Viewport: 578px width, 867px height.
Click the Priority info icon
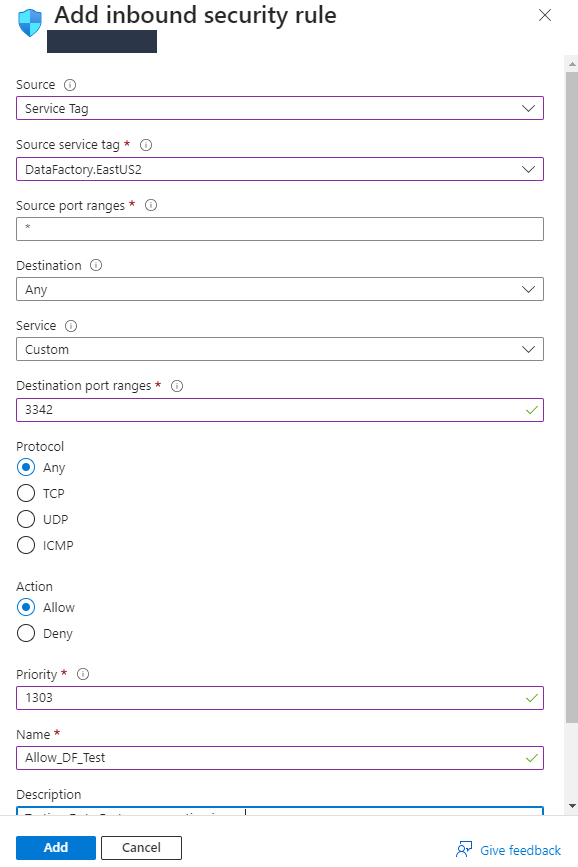(83, 674)
